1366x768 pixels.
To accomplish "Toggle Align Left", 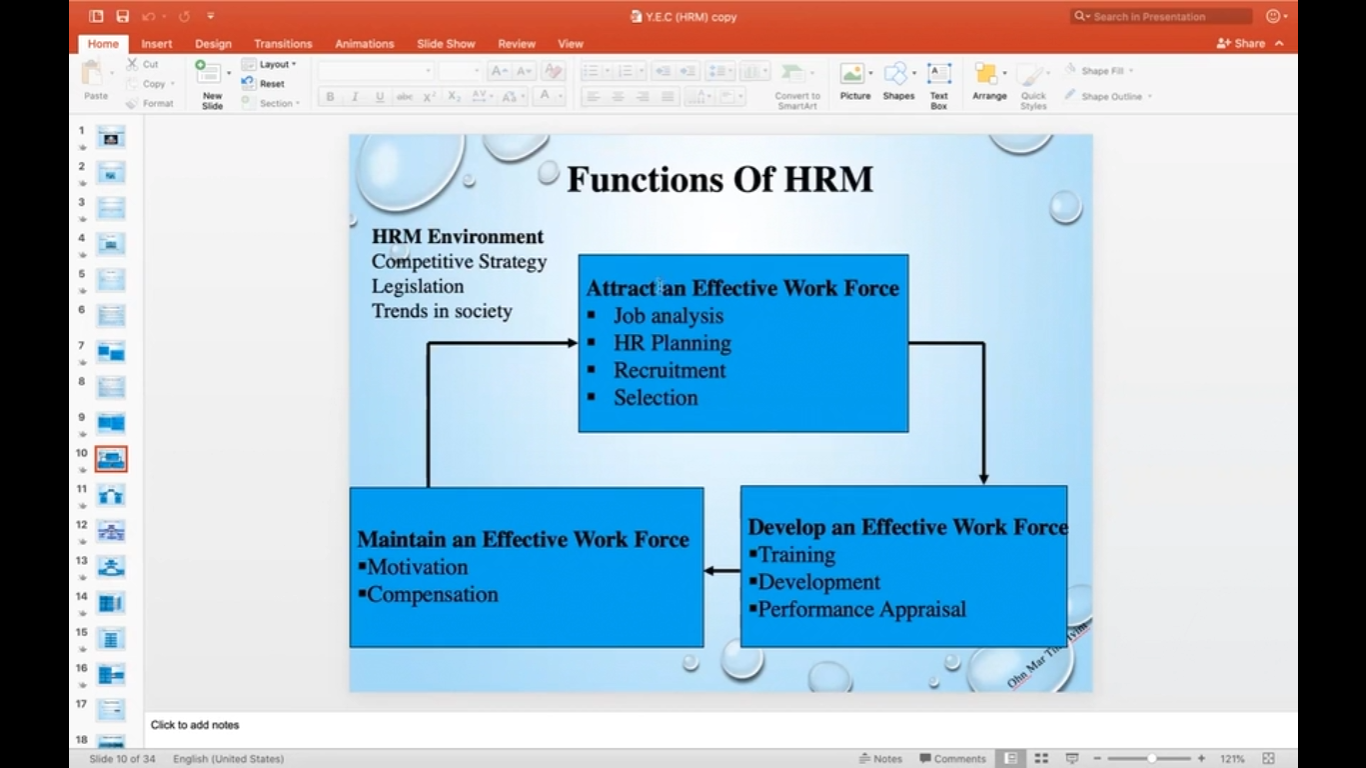I will [593, 97].
